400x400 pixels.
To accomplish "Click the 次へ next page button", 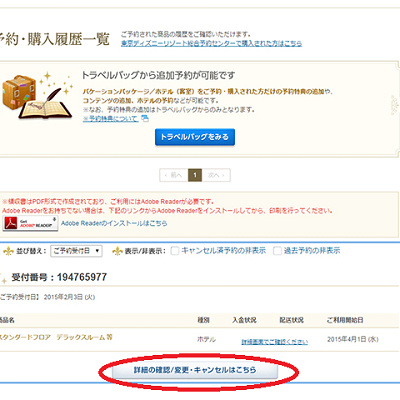I will point(216,175).
